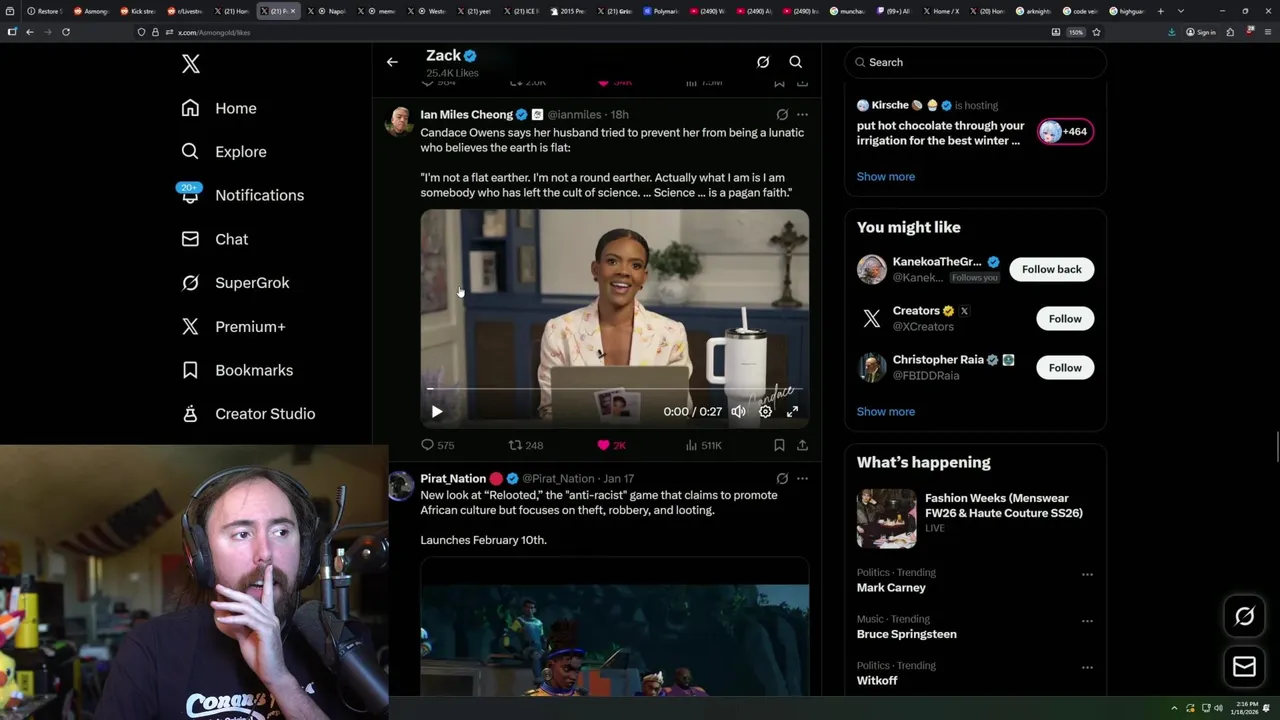Viewport: 1280px width, 720px height.
Task: Click the Search input field
Action: (975, 62)
